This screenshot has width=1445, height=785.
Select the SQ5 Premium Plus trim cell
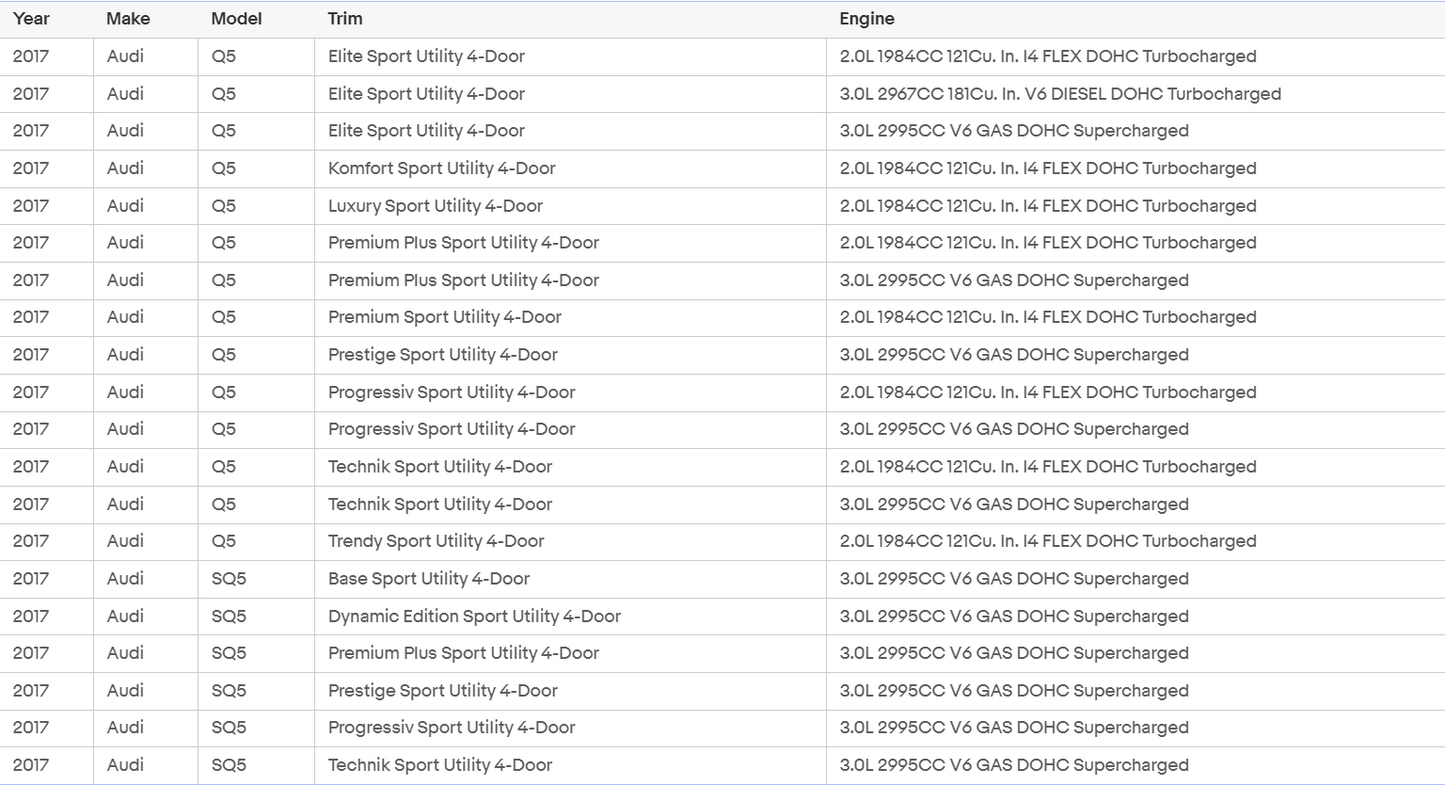[571, 654]
